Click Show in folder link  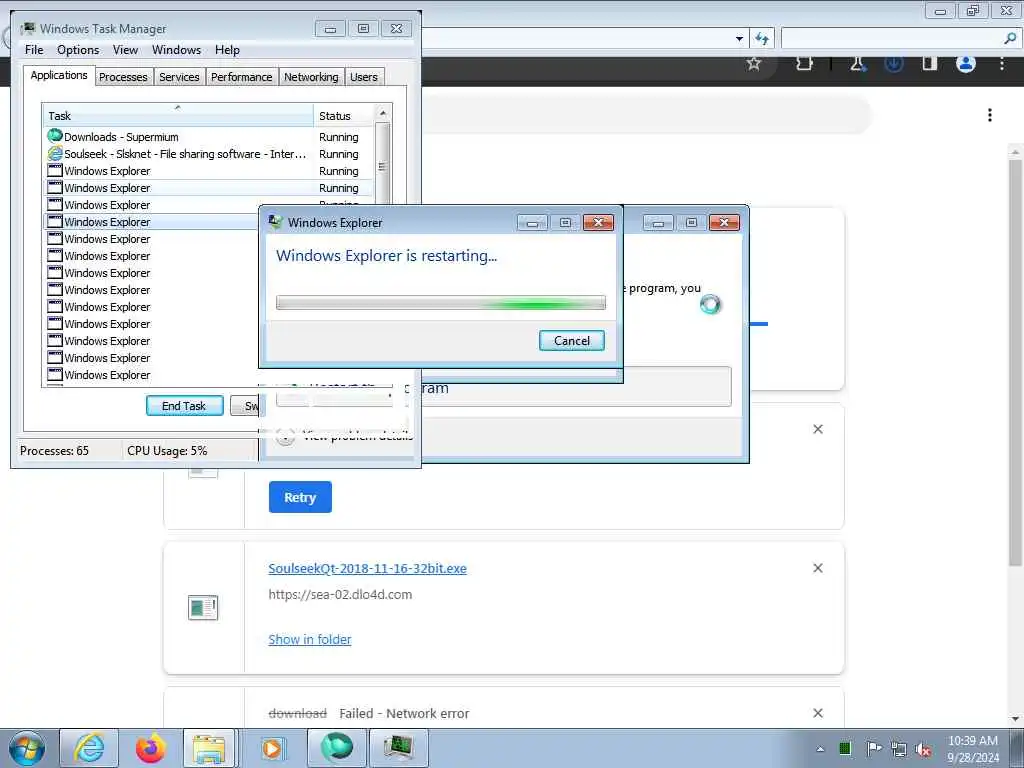point(310,639)
